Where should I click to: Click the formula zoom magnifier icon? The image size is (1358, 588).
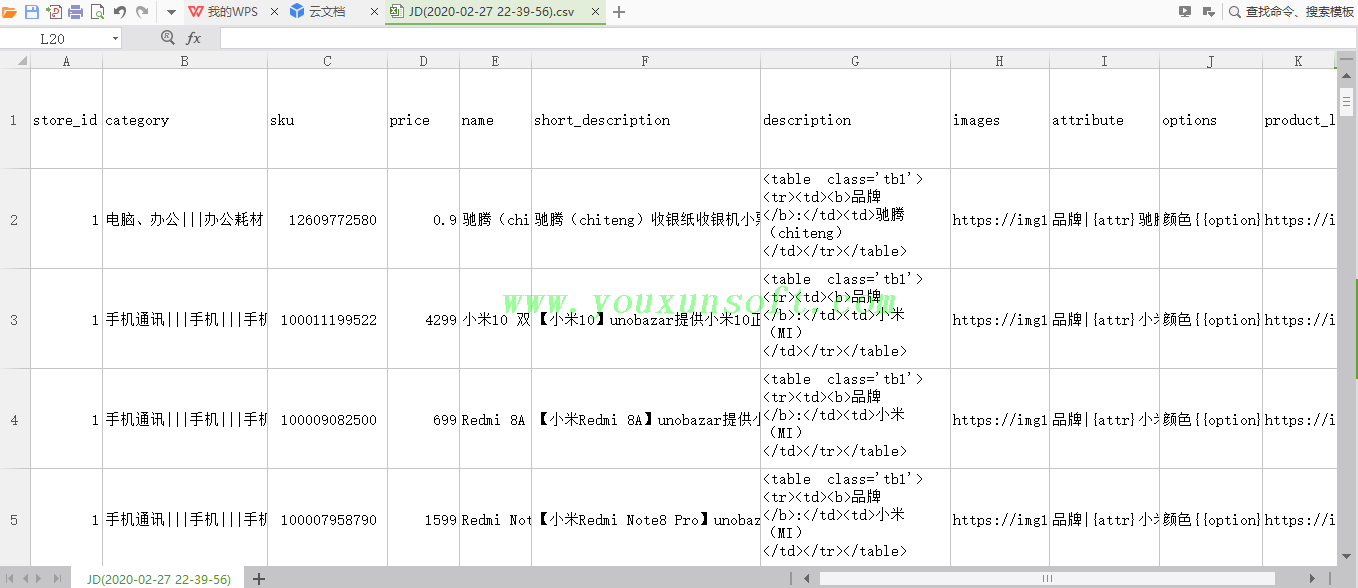point(168,38)
